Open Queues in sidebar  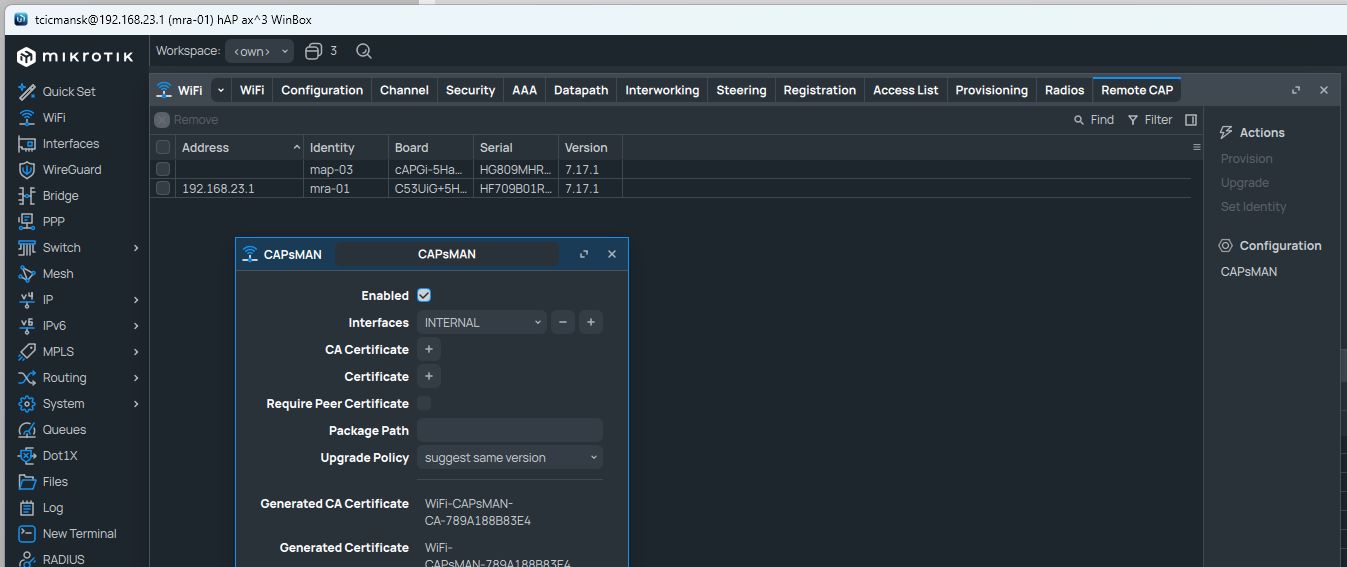(64, 429)
